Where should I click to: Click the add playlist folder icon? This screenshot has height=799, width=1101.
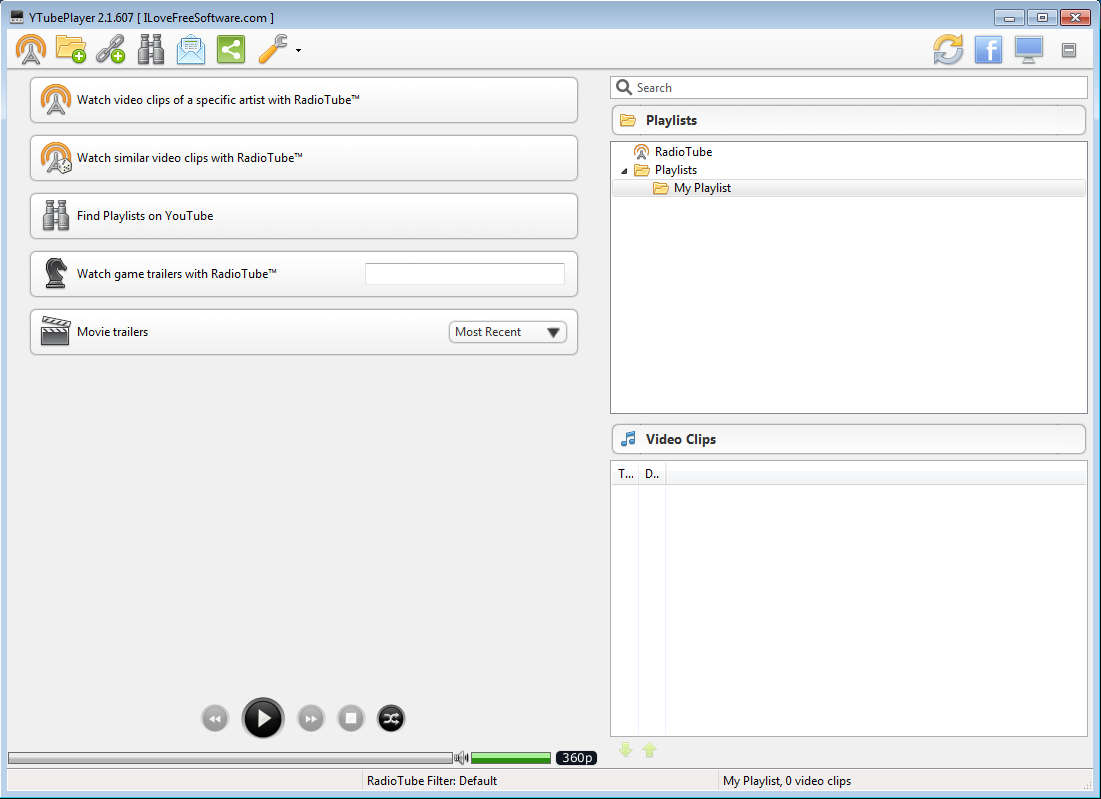(x=70, y=49)
